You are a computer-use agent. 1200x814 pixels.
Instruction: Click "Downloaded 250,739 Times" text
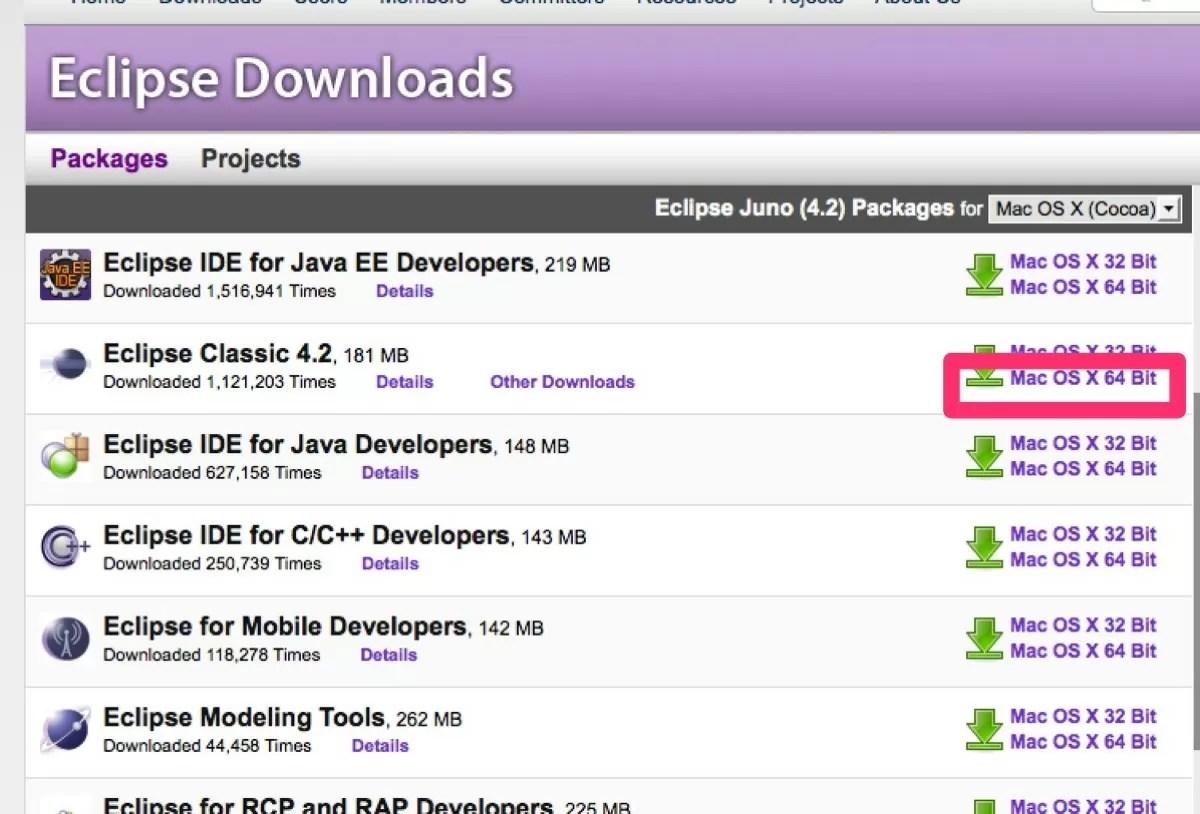[x=213, y=564]
